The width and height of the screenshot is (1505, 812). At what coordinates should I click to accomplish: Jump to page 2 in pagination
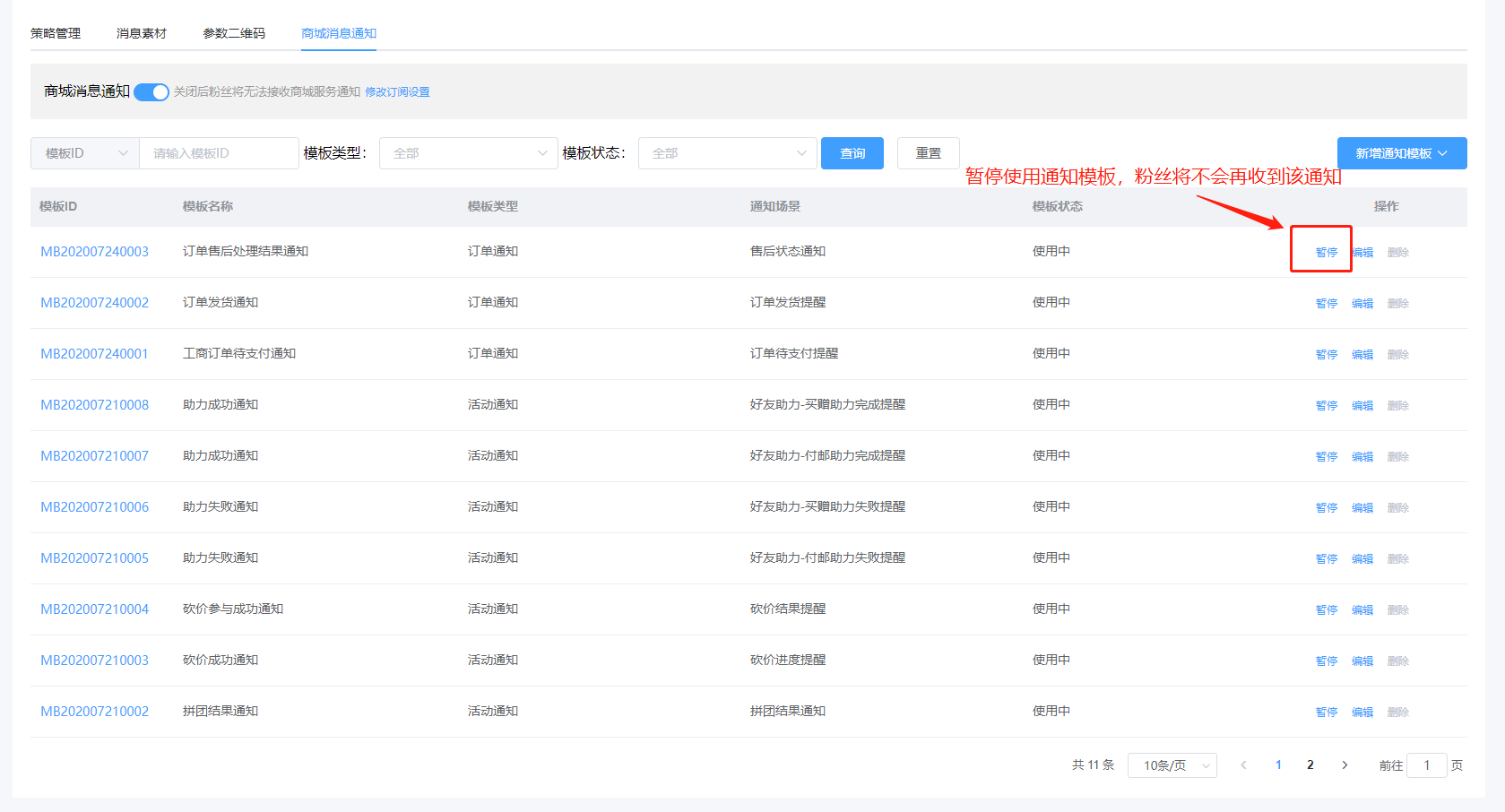tap(1310, 765)
